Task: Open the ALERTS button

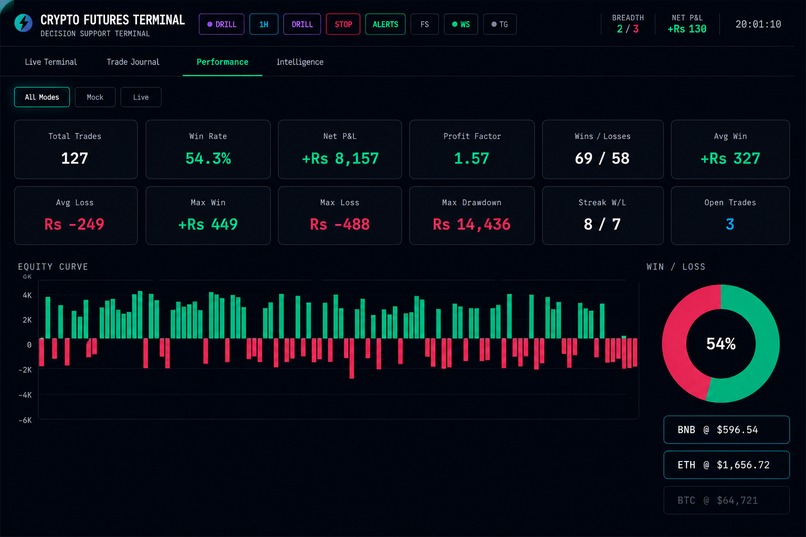Action: 386,24
